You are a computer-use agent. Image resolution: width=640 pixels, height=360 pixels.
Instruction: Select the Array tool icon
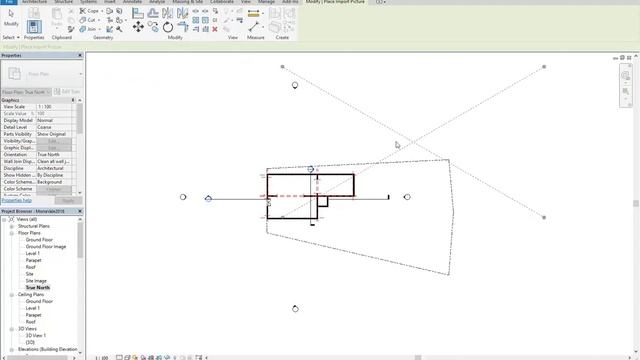pyautogui.click(x=196, y=20)
